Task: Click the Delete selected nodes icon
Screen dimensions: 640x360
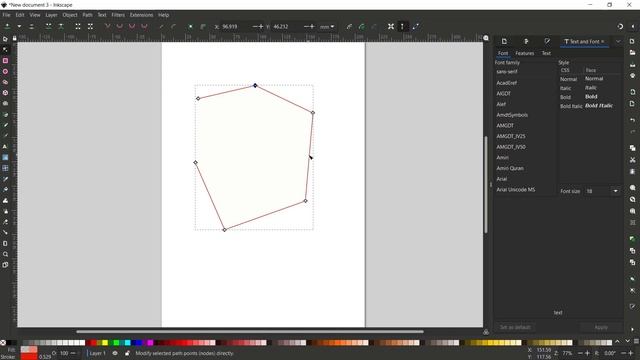Action: [31, 27]
